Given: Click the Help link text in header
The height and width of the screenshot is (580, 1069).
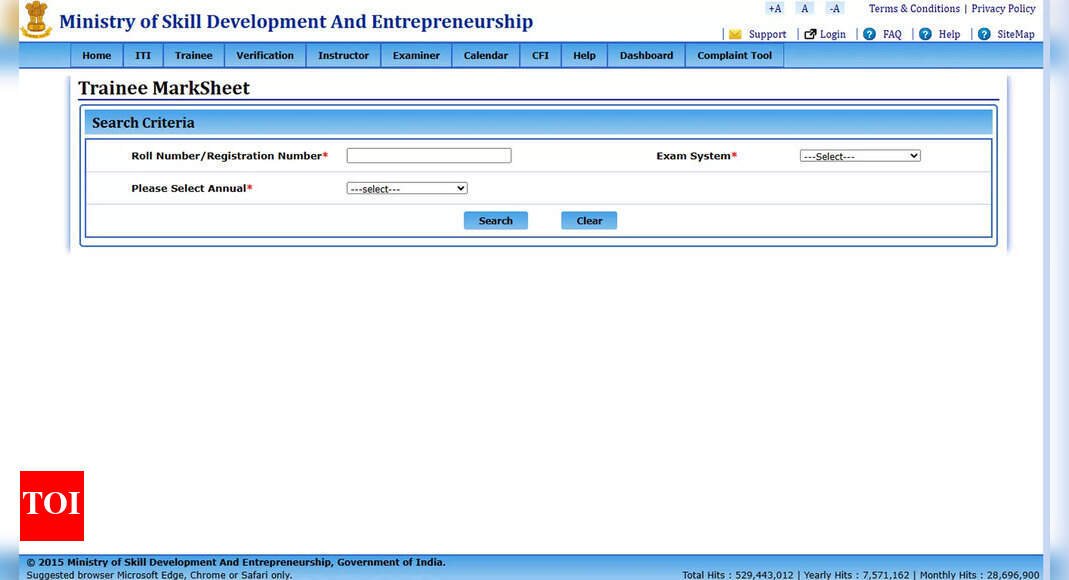Looking at the screenshot, I should (x=950, y=34).
